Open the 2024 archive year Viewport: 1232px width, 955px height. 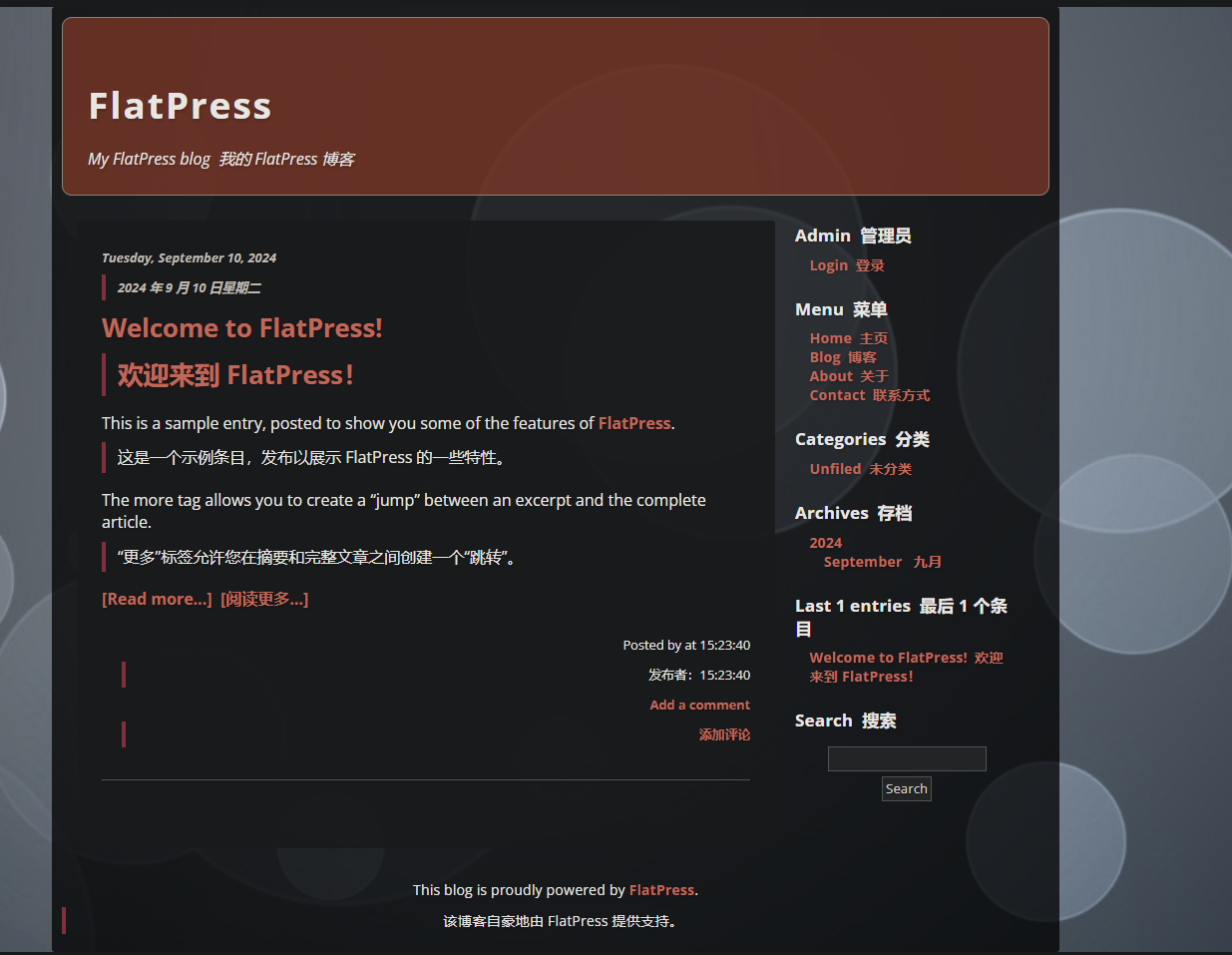[825, 543]
